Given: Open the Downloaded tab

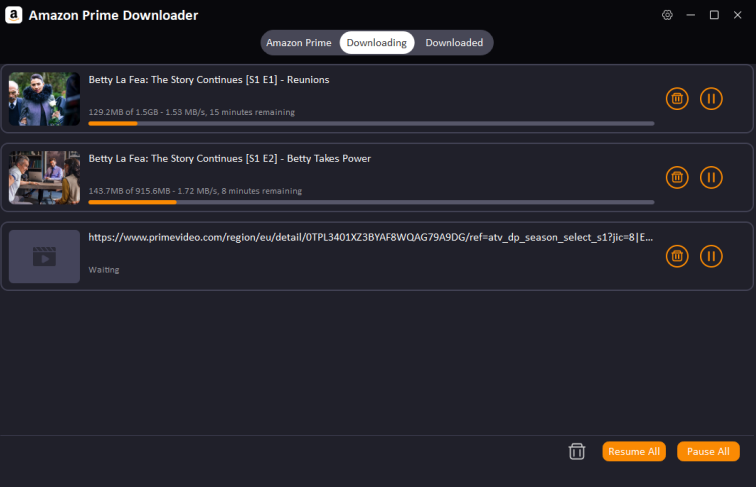Looking at the screenshot, I should tap(454, 43).
